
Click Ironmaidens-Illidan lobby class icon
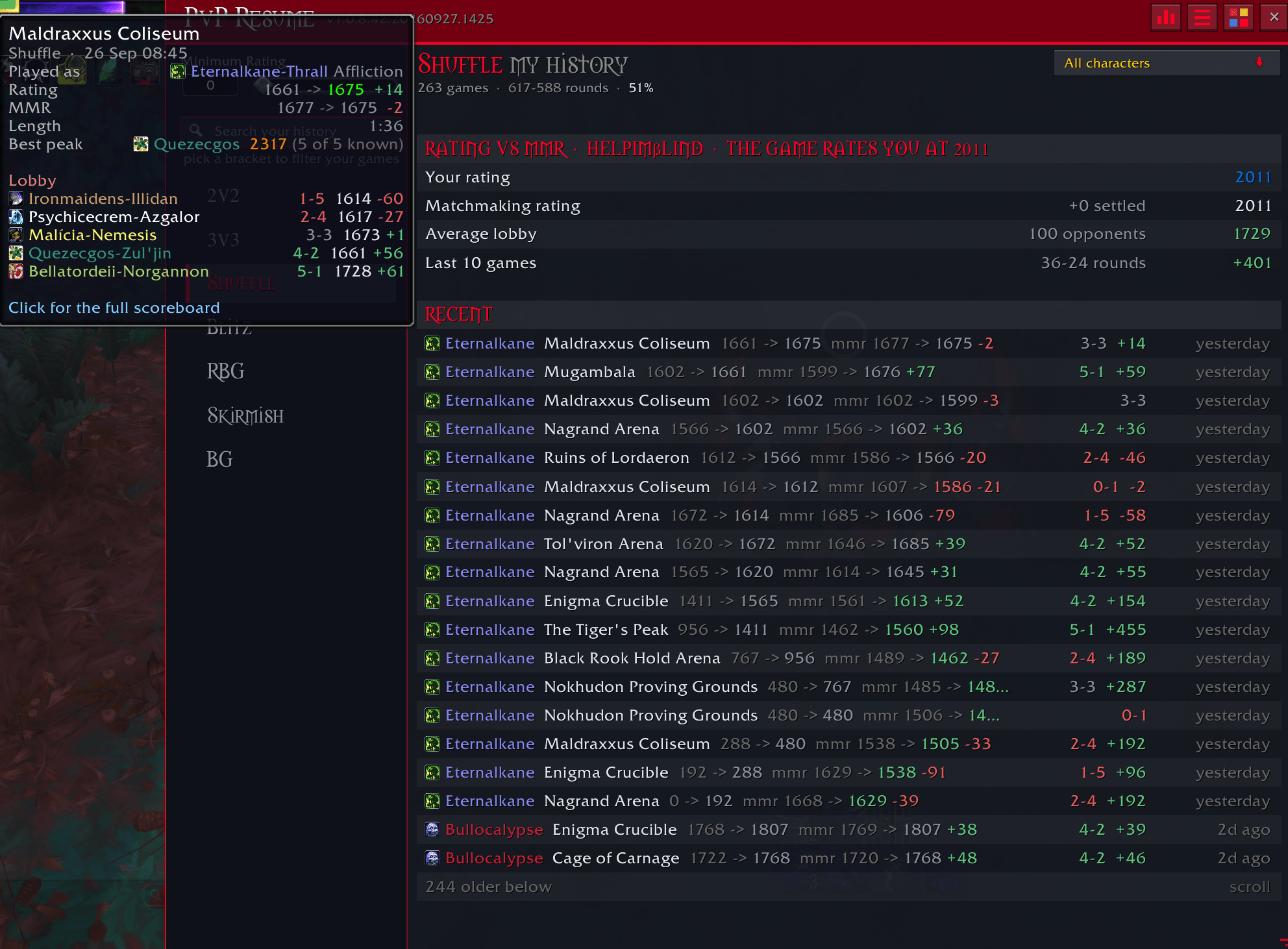pos(16,199)
